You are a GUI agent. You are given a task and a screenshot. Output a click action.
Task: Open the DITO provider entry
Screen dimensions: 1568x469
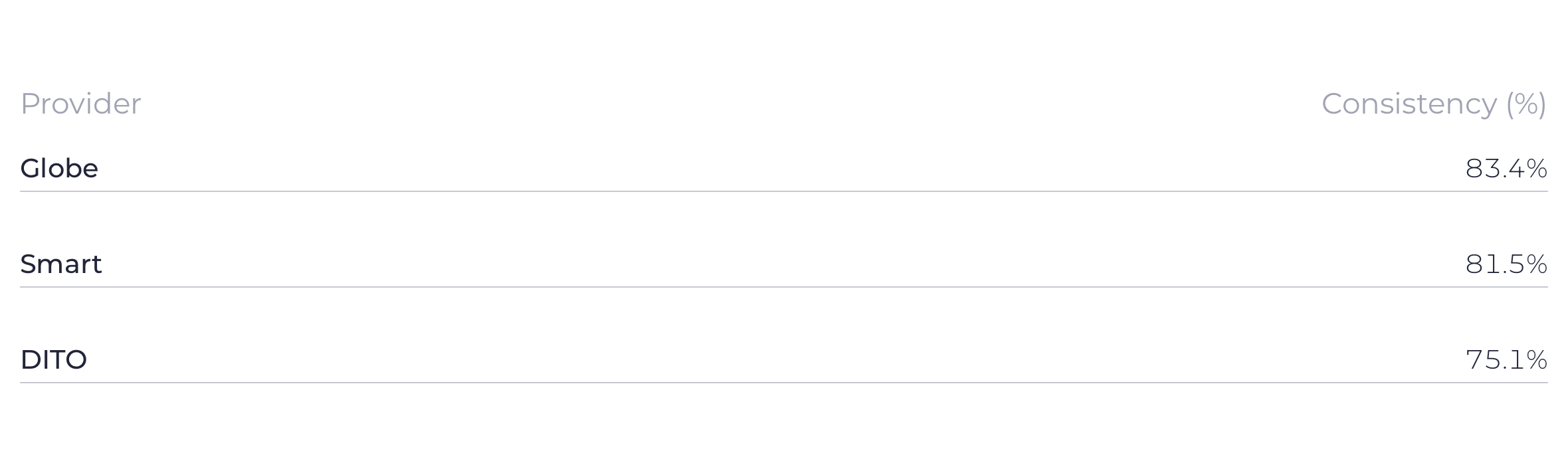53,359
